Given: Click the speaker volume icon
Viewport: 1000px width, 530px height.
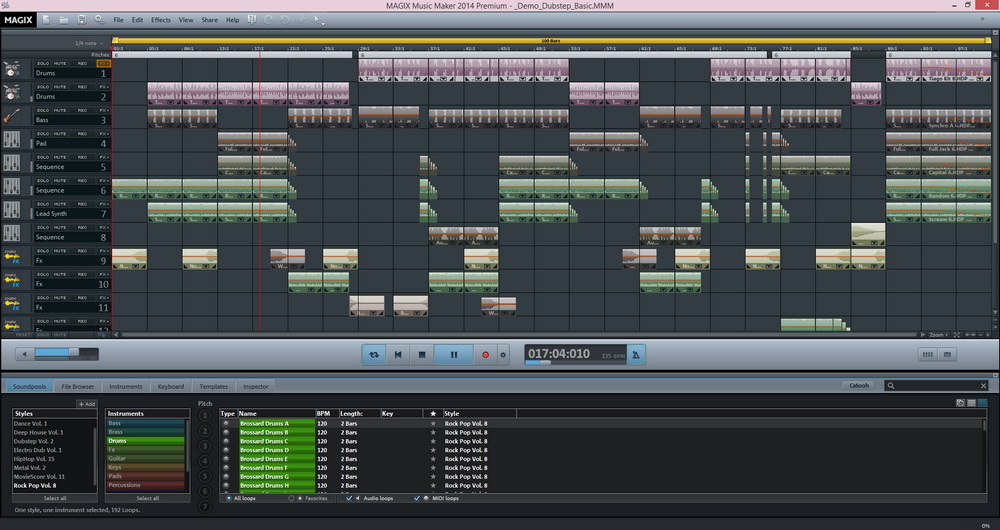Looking at the screenshot, I should point(25,354).
